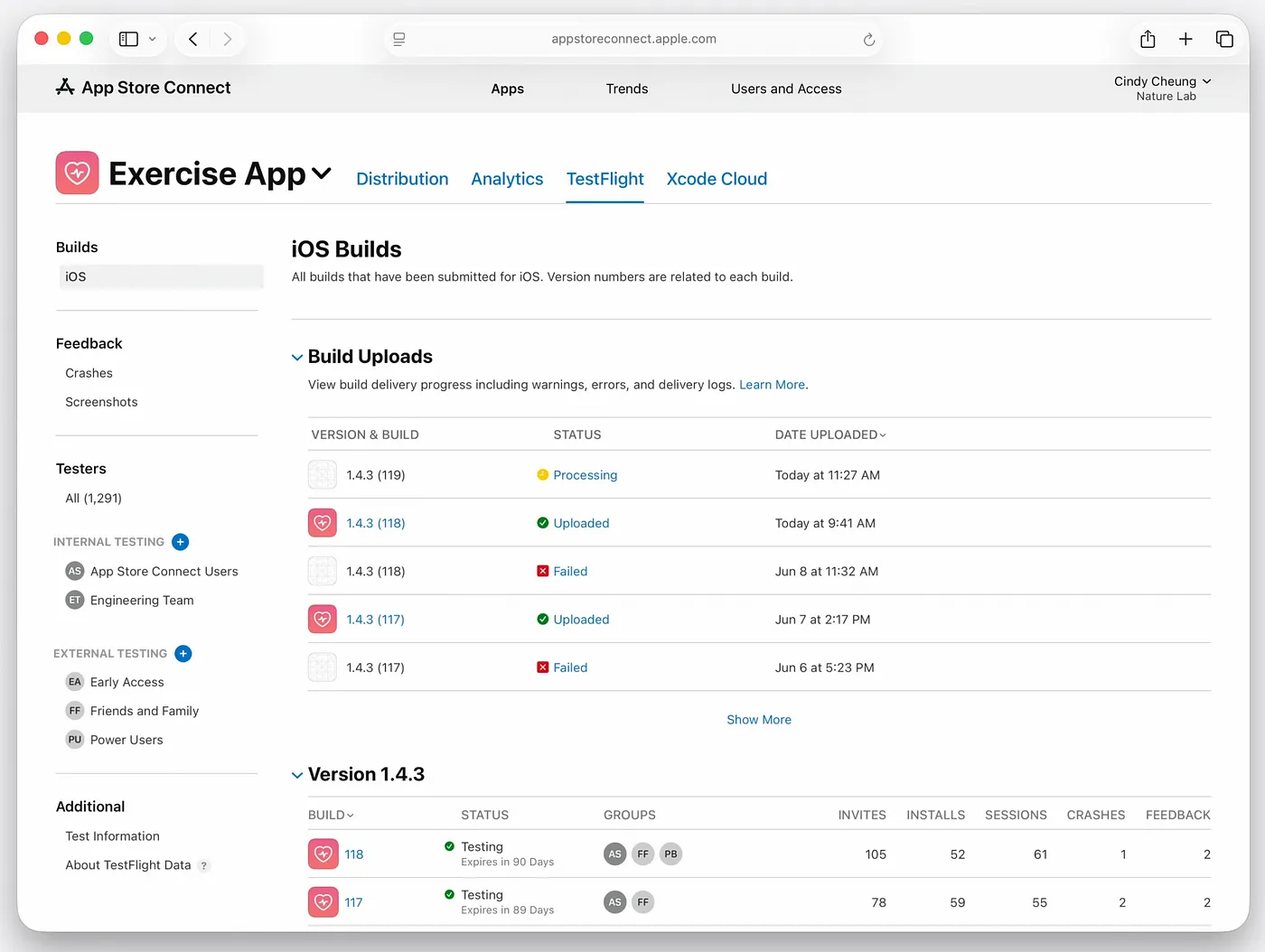
Task: Click About TestFlight Data help icon
Action: pos(204,866)
